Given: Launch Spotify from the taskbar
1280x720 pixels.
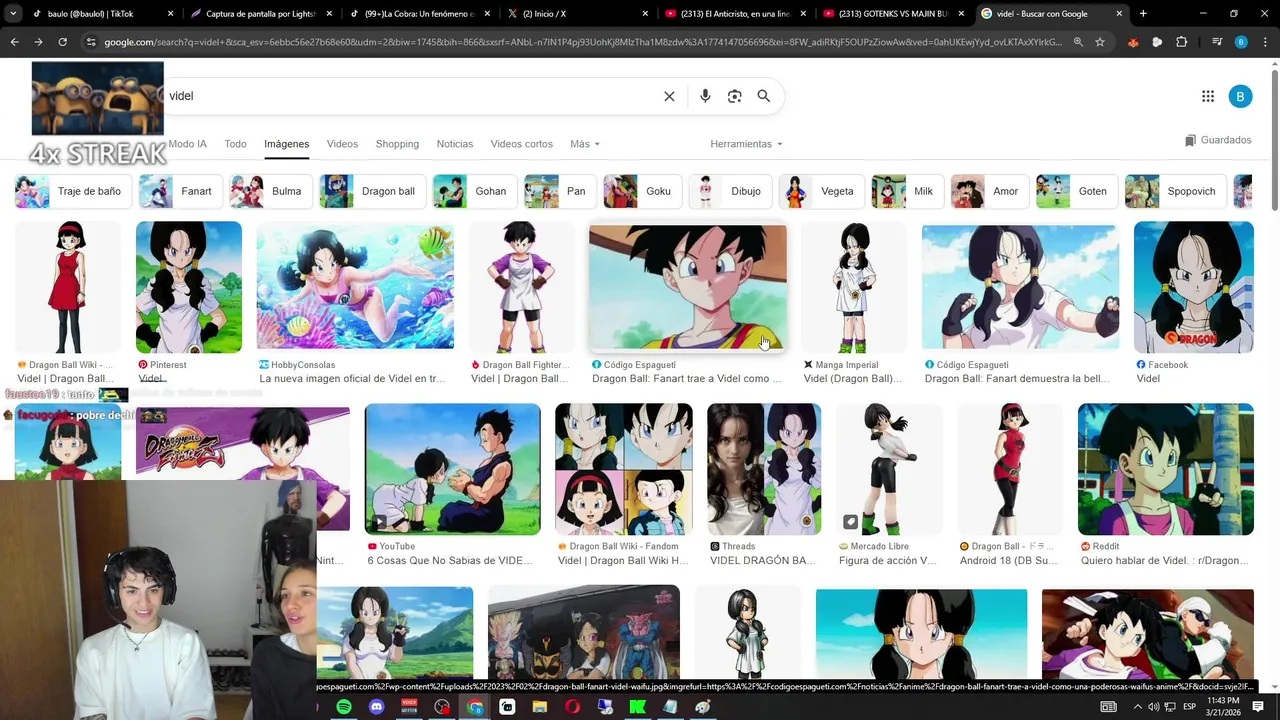Looking at the screenshot, I should click(x=344, y=707).
